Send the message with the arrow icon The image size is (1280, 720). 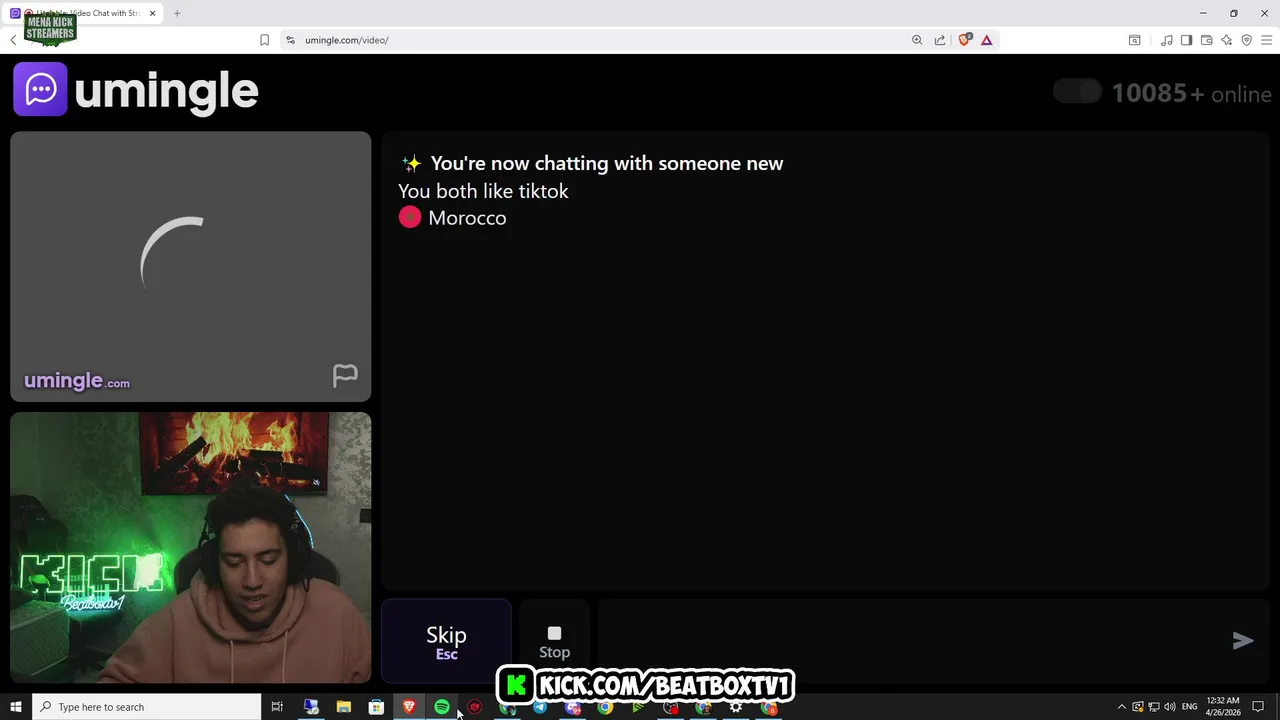pos(1243,641)
